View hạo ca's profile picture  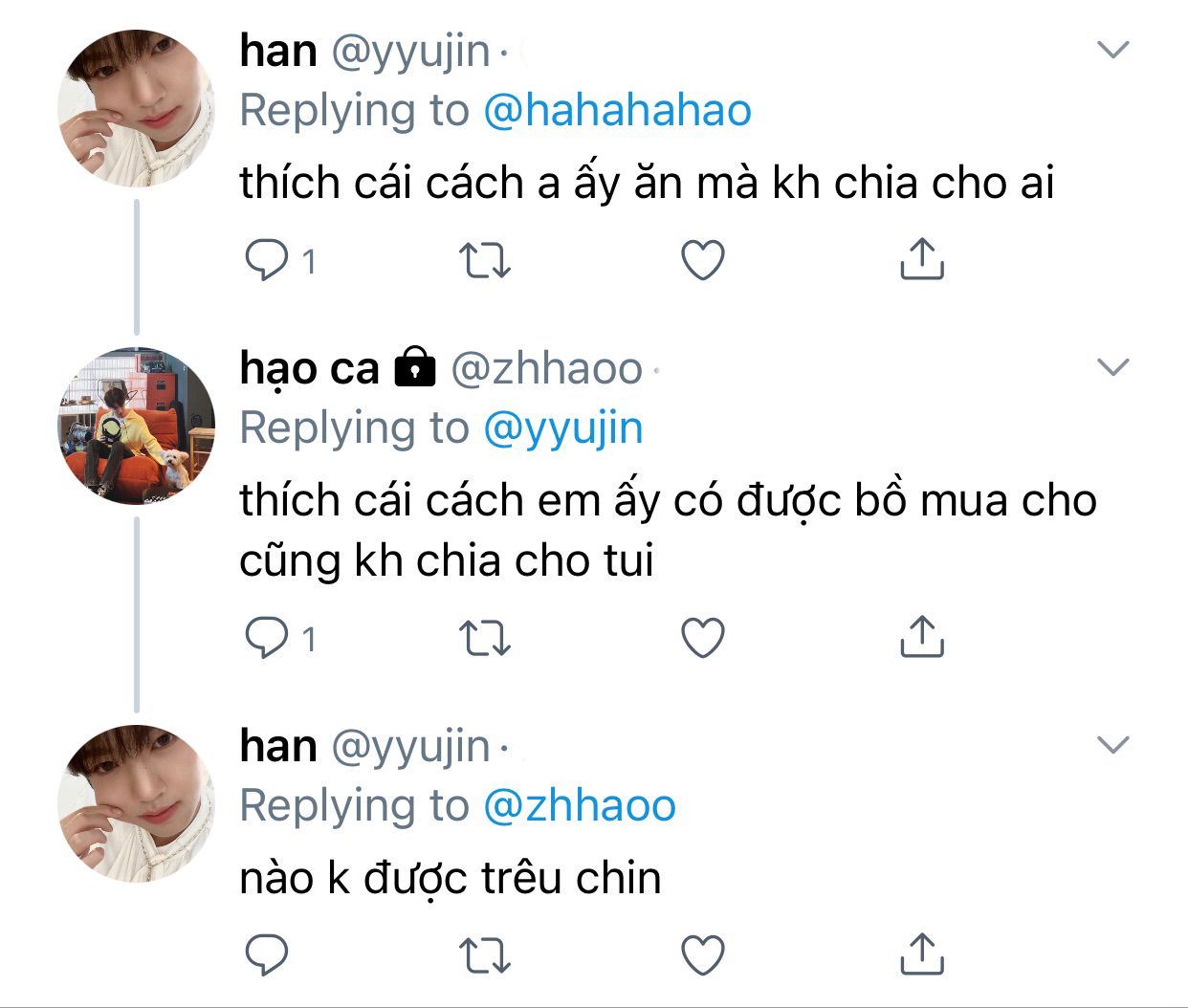[137, 426]
